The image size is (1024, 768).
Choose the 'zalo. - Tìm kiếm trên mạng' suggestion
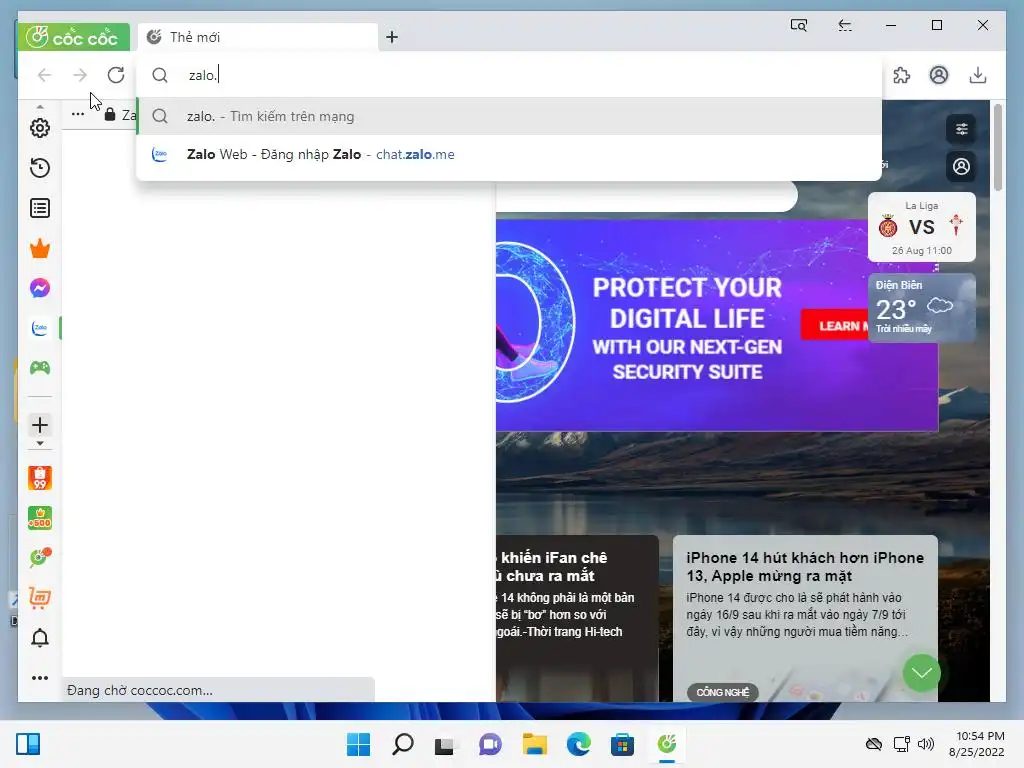[509, 116]
